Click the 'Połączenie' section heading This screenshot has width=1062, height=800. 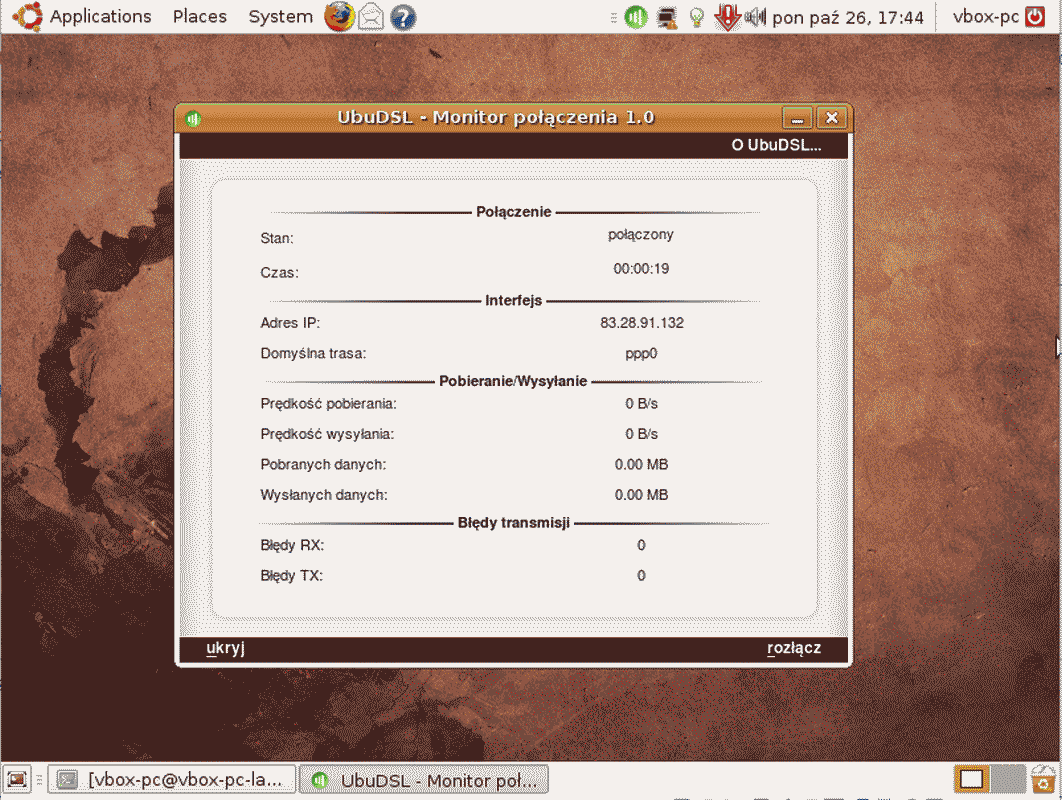point(513,212)
